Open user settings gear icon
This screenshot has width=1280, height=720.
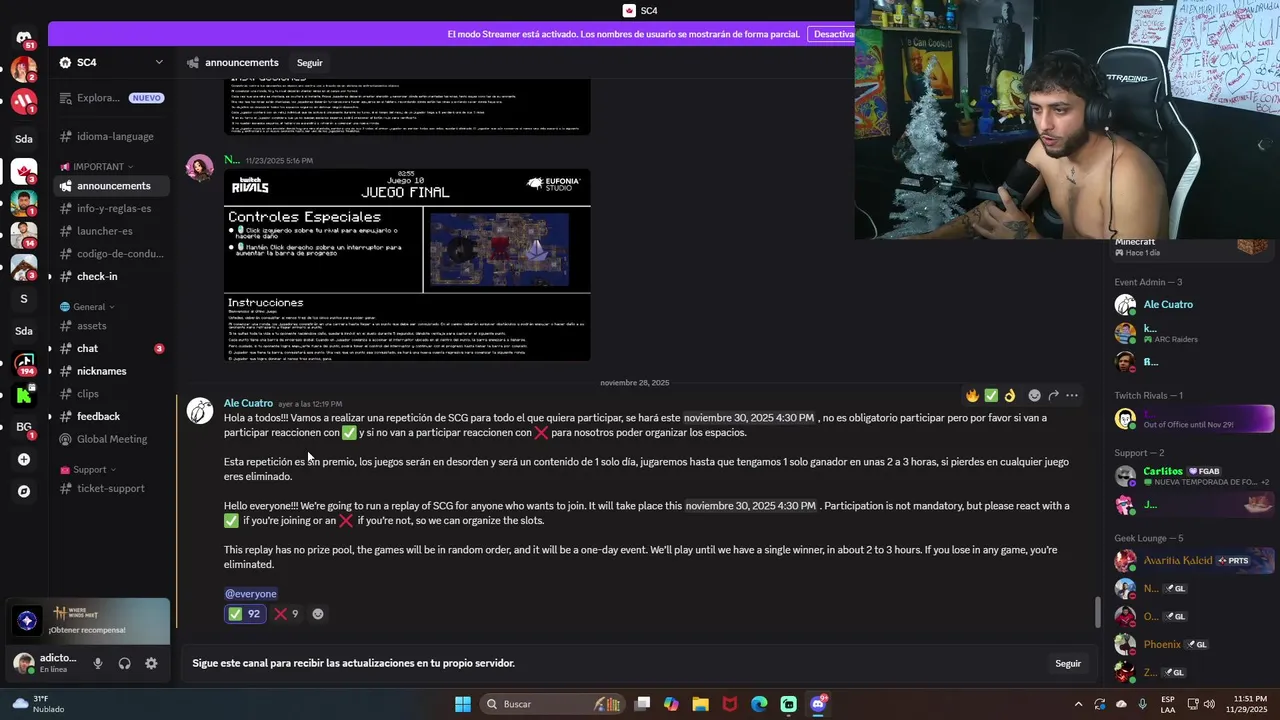point(151,663)
